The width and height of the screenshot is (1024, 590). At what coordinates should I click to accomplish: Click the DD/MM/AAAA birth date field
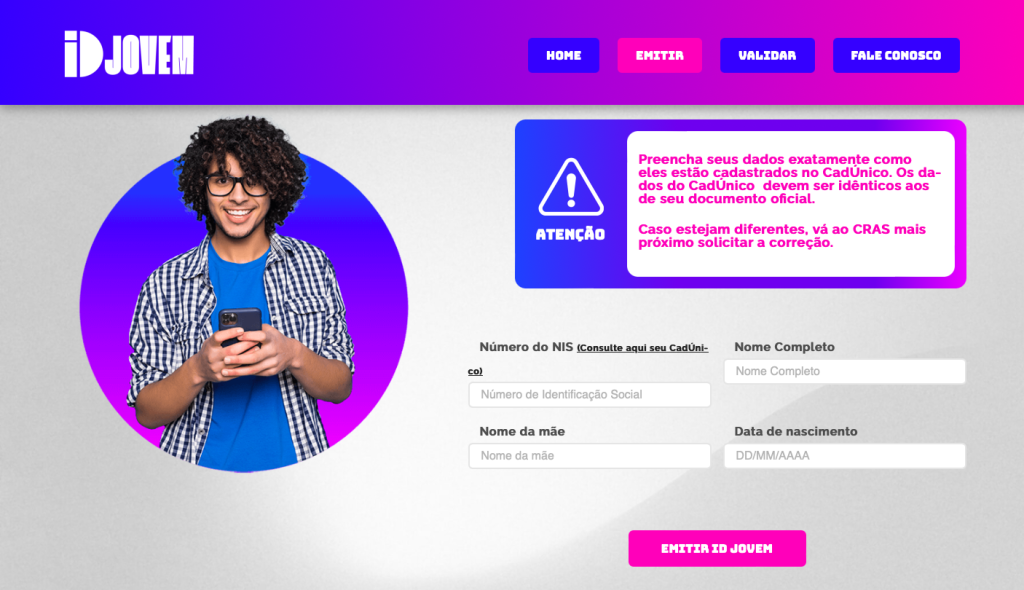coord(844,456)
